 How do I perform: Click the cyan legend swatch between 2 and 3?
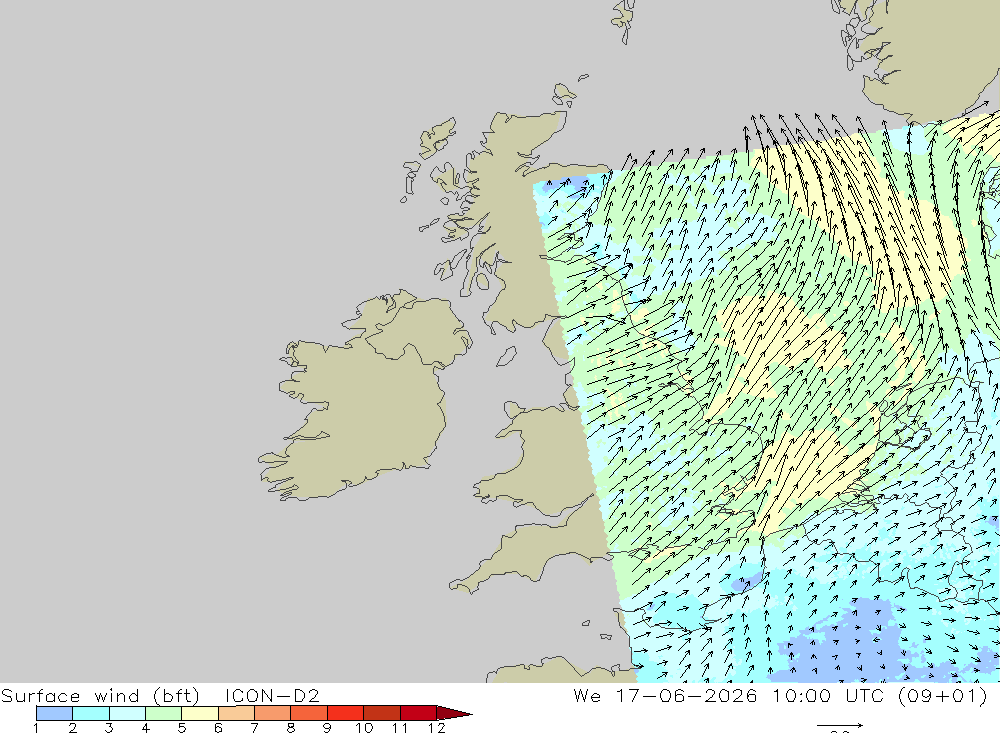[x=91, y=713]
